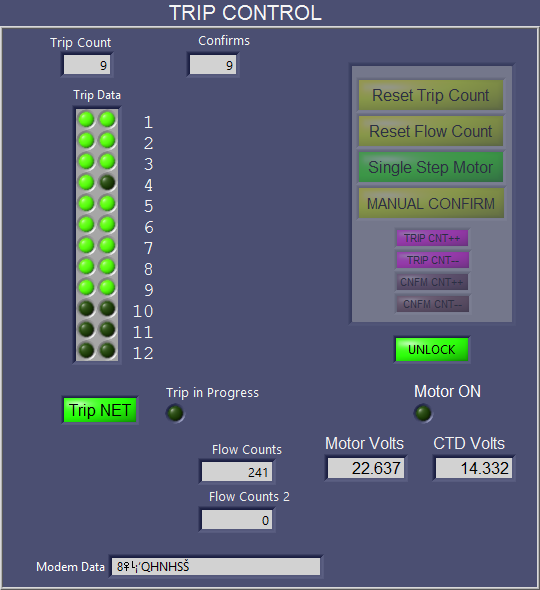The height and width of the screenshot is (590, 540).
Task: Click the dark right LED in row 4
Action: point(107,182)
